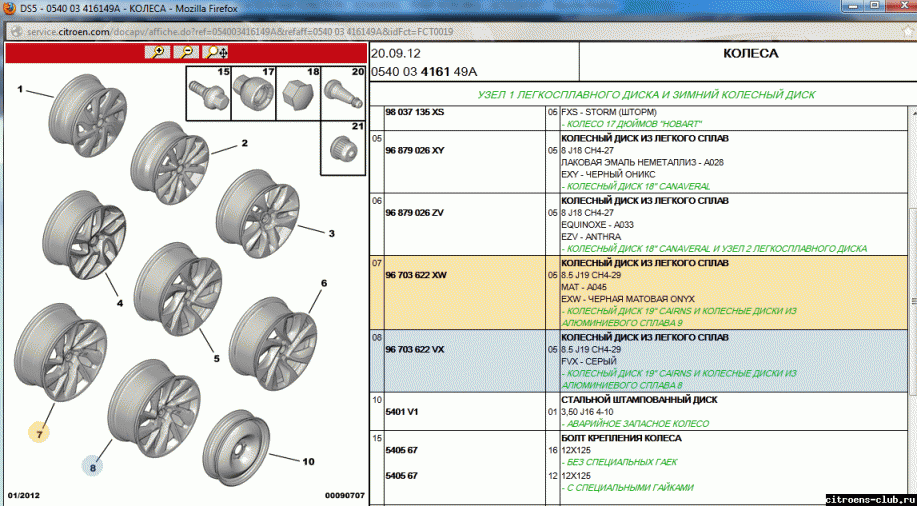
Task: Click alloy wheel number 3 in diagram
Action: click(x=258, y=214)
